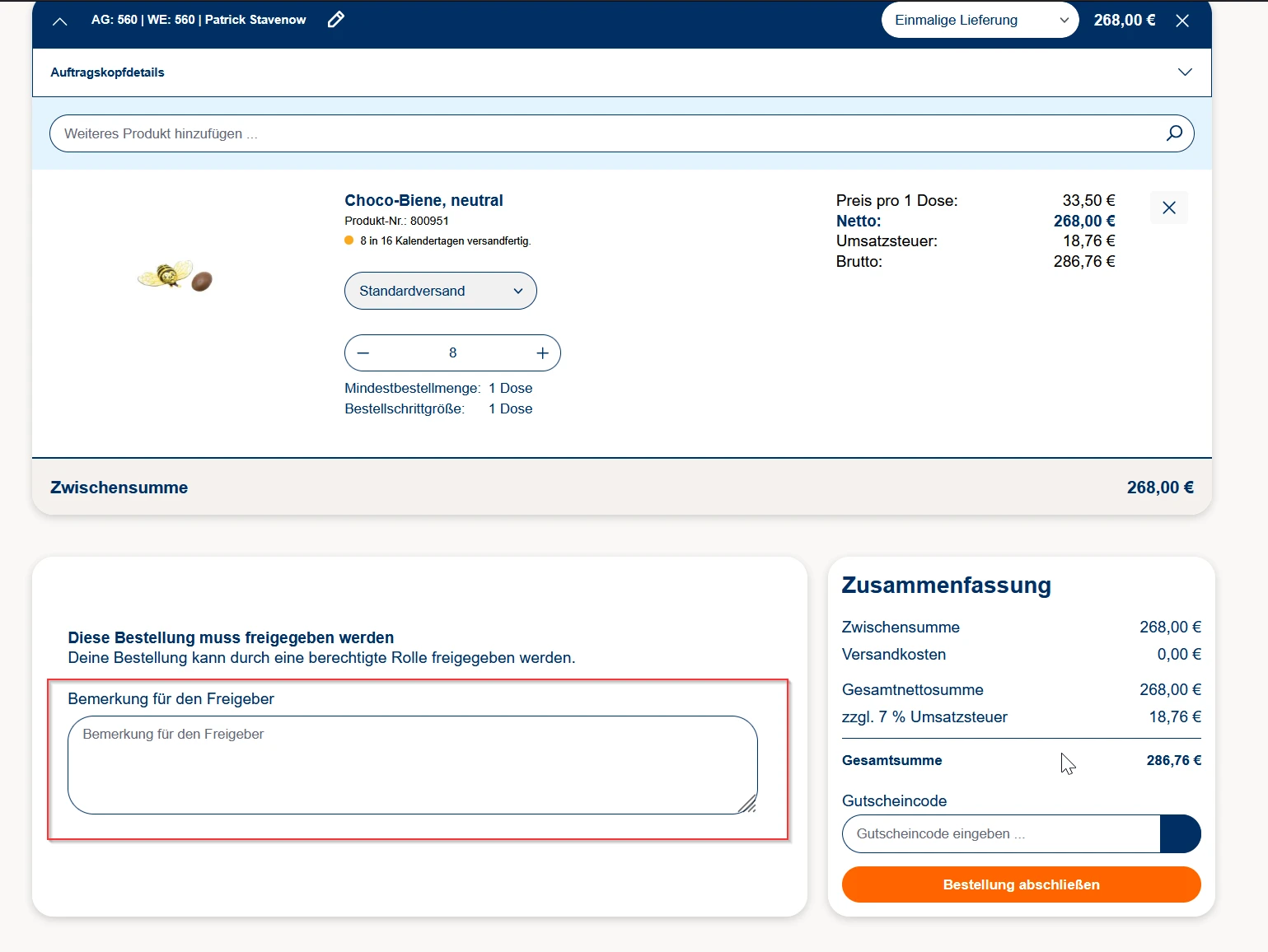
Task: Click the Choco-Biene product thumbnail image
Action: [x=175, y=276]
